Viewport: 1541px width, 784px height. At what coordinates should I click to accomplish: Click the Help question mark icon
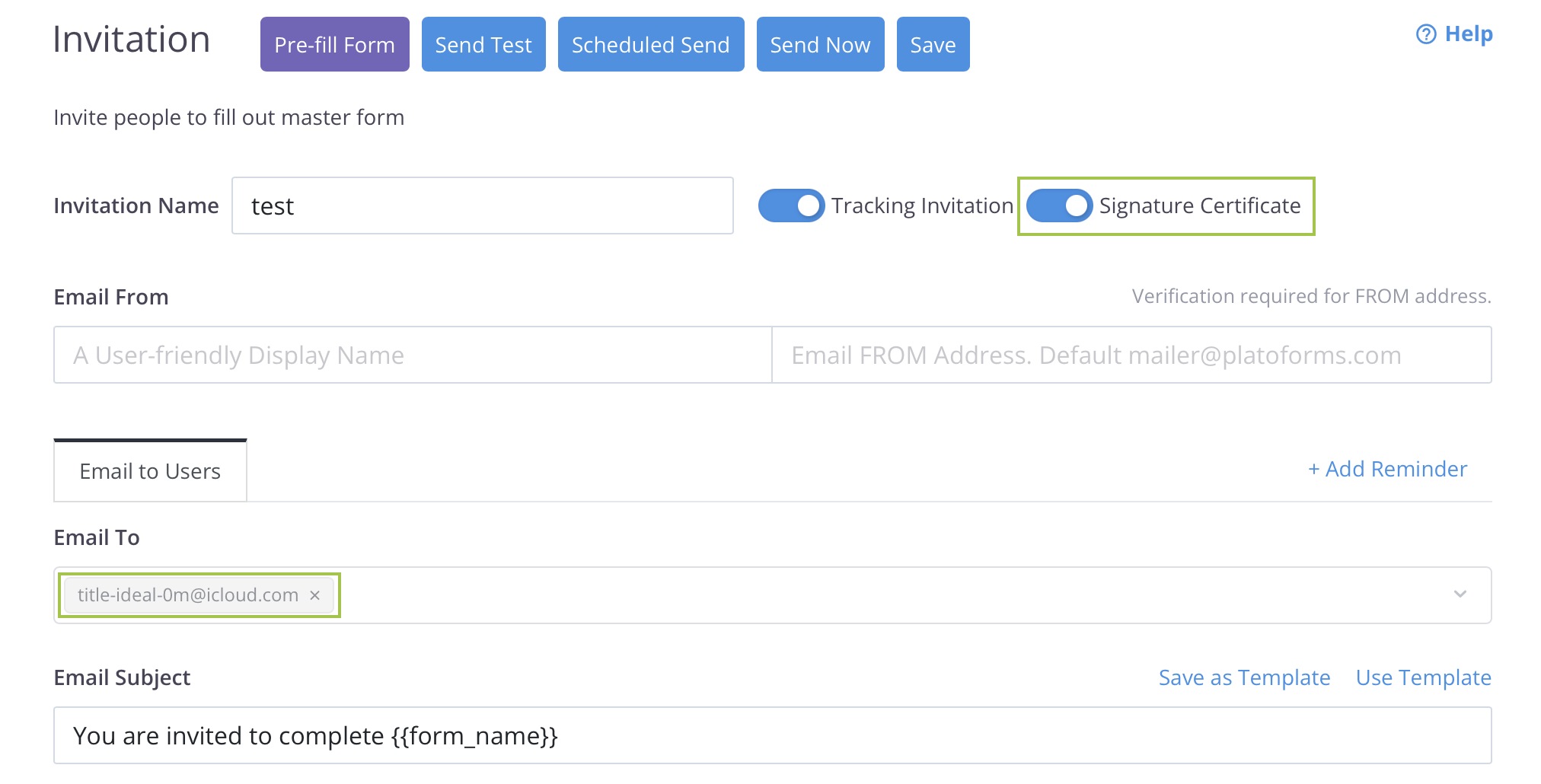point(1425,34)
